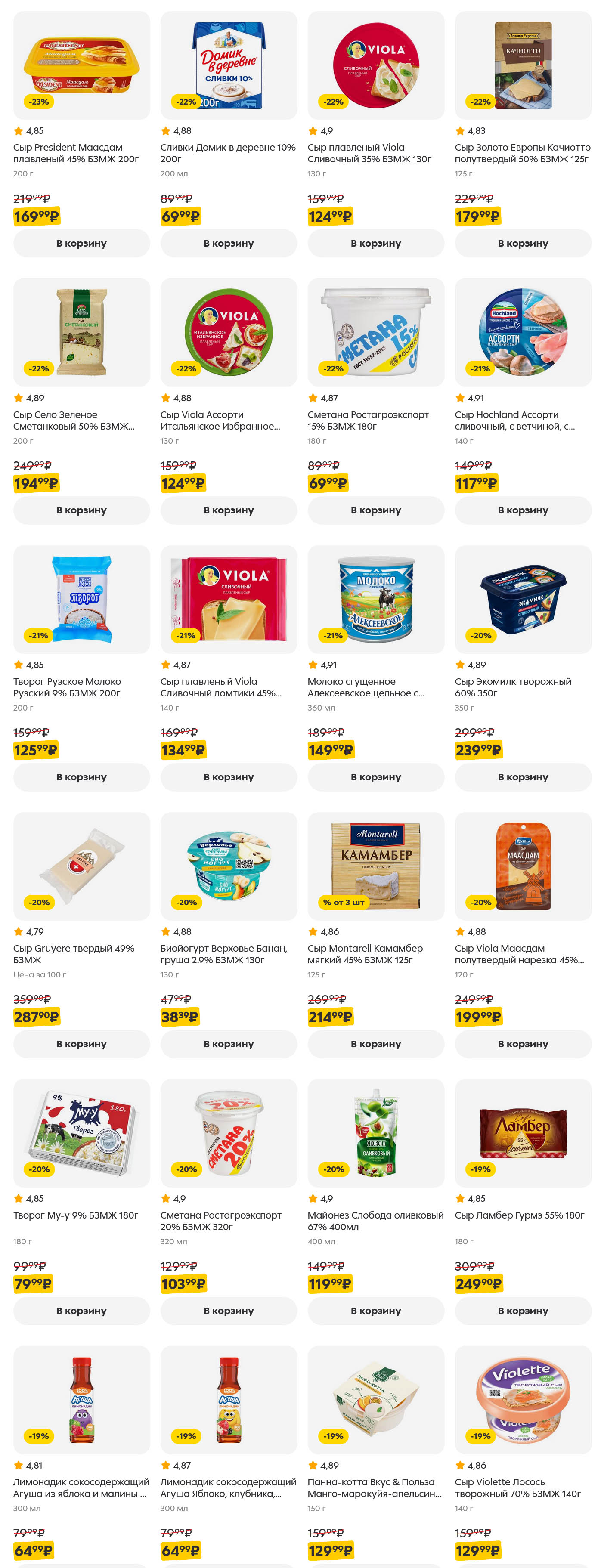This screenshot has height=1568, width=601.
Task: Open Viola Сливочный 35% cheese image
Action: pos(376,65)
